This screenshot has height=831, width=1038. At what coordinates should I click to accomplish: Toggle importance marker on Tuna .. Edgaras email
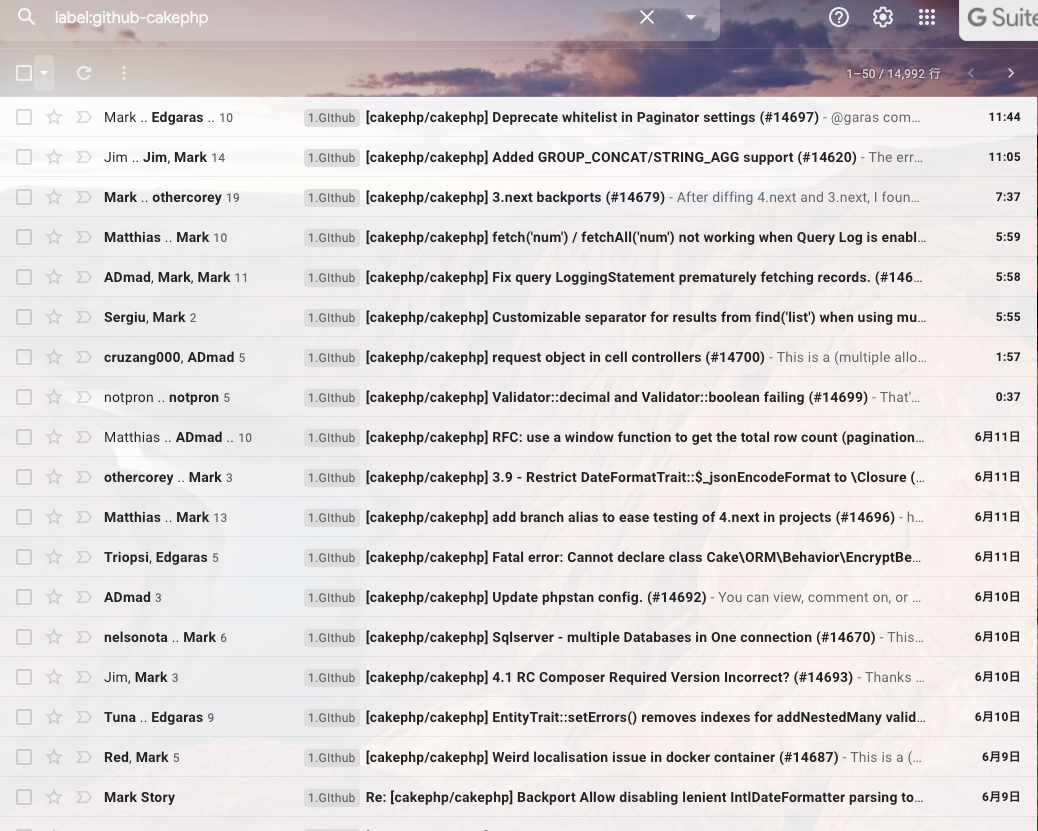(83, 717)
